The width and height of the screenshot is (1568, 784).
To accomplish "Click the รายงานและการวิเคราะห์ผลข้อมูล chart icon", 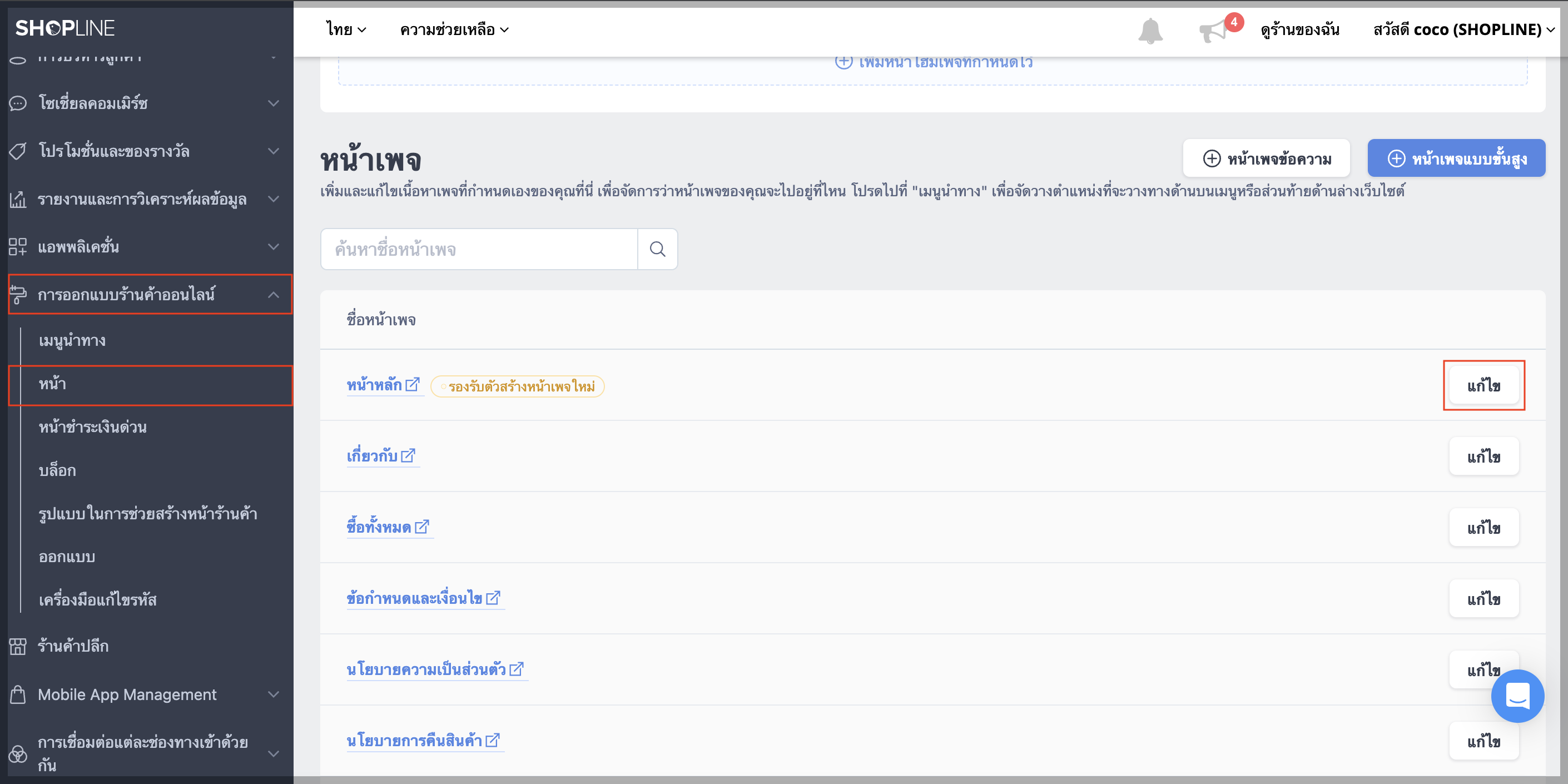I will coord(18,199).
